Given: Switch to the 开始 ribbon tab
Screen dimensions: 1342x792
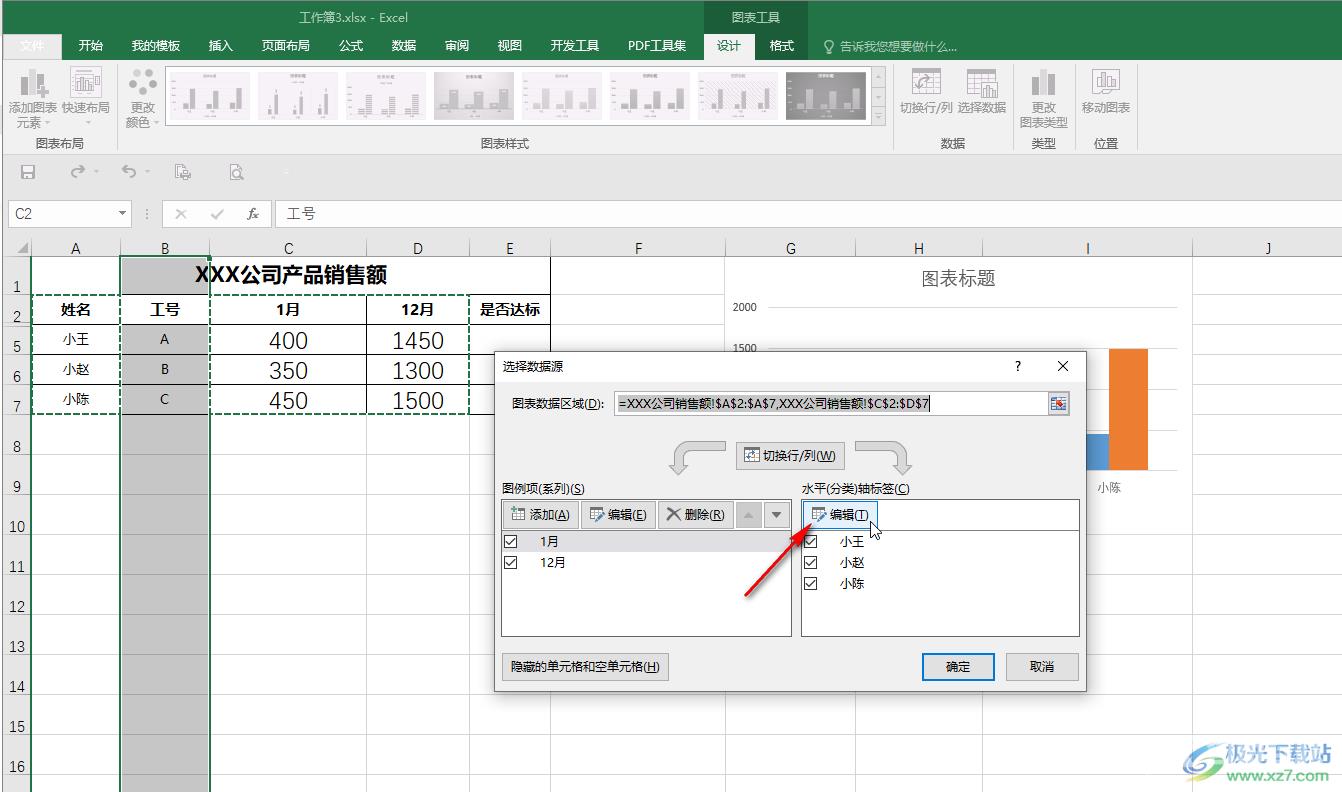Looking at the screenshot, I should tap(91, 46).
